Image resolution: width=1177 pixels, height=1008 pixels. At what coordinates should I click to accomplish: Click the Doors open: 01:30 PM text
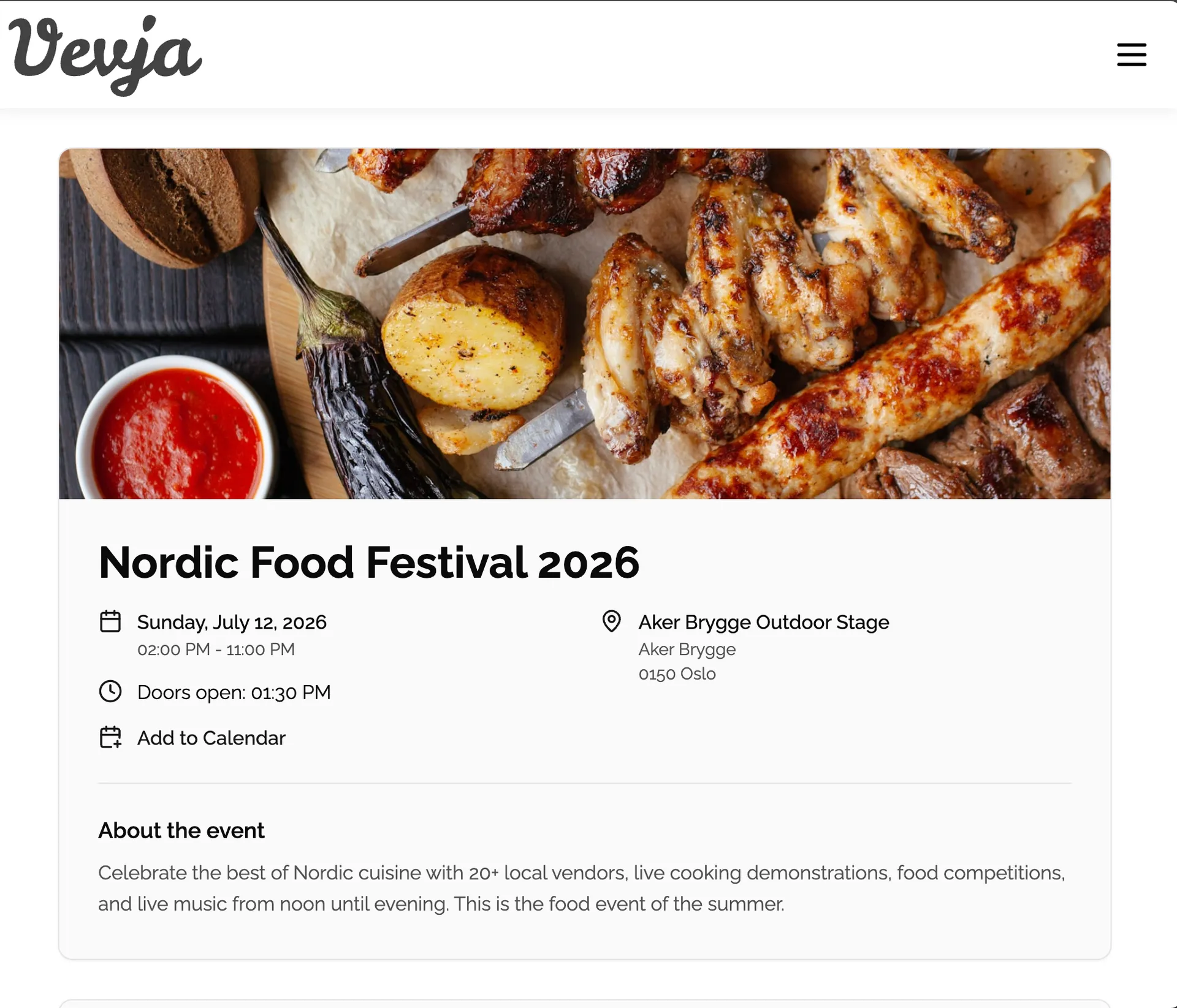(x=234, y=692)
